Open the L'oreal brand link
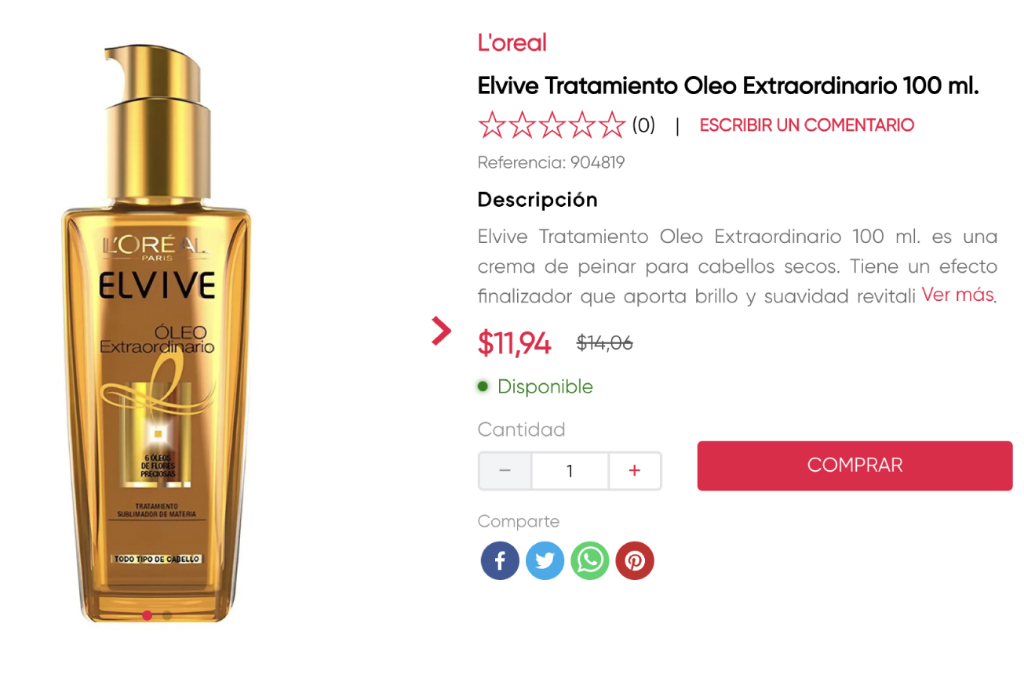Screen dimensions: 1024x674 tap(512, 43)
